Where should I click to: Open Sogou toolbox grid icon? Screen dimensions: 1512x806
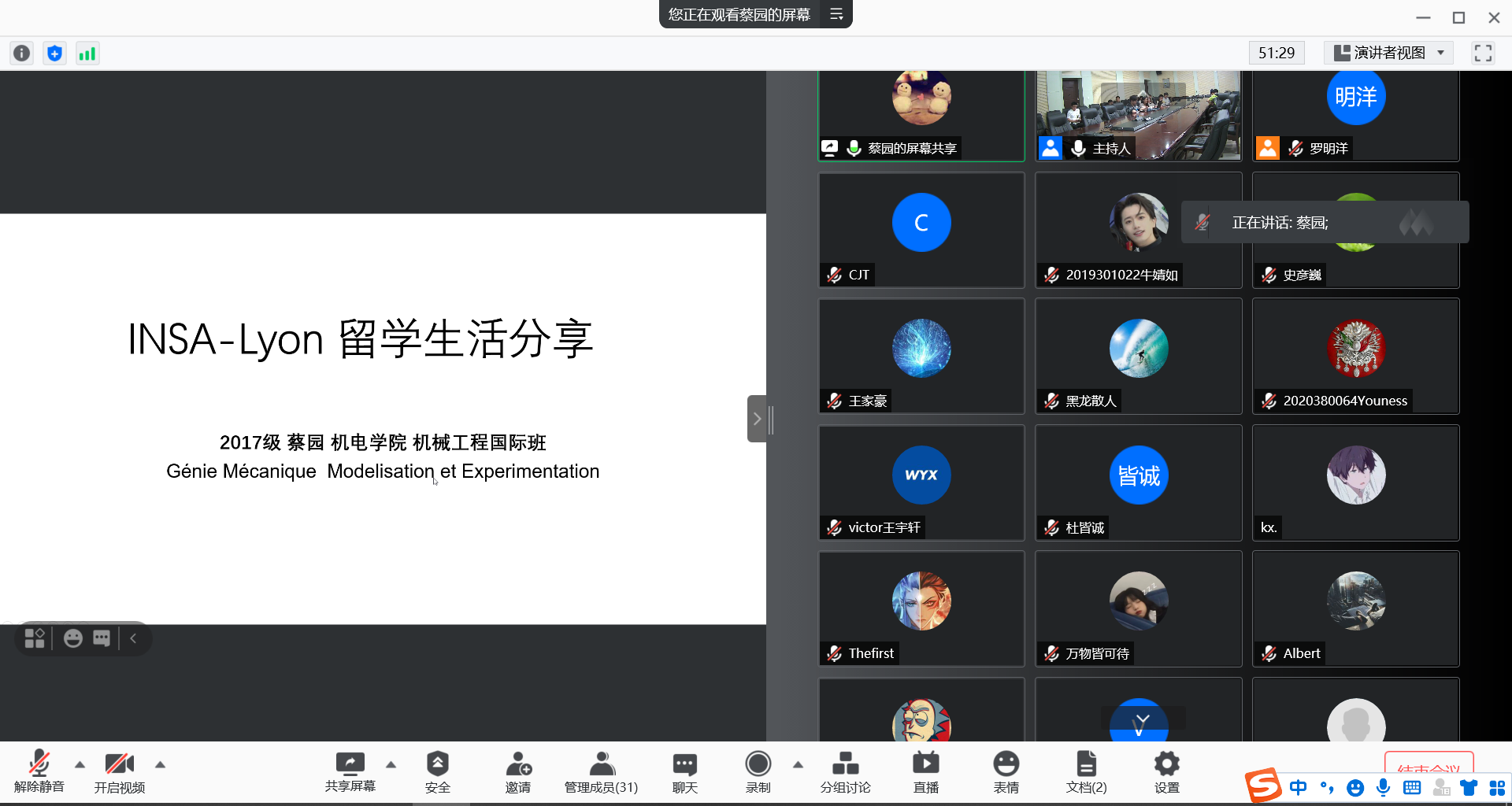pyautogui.click(x=1497, y=787)
